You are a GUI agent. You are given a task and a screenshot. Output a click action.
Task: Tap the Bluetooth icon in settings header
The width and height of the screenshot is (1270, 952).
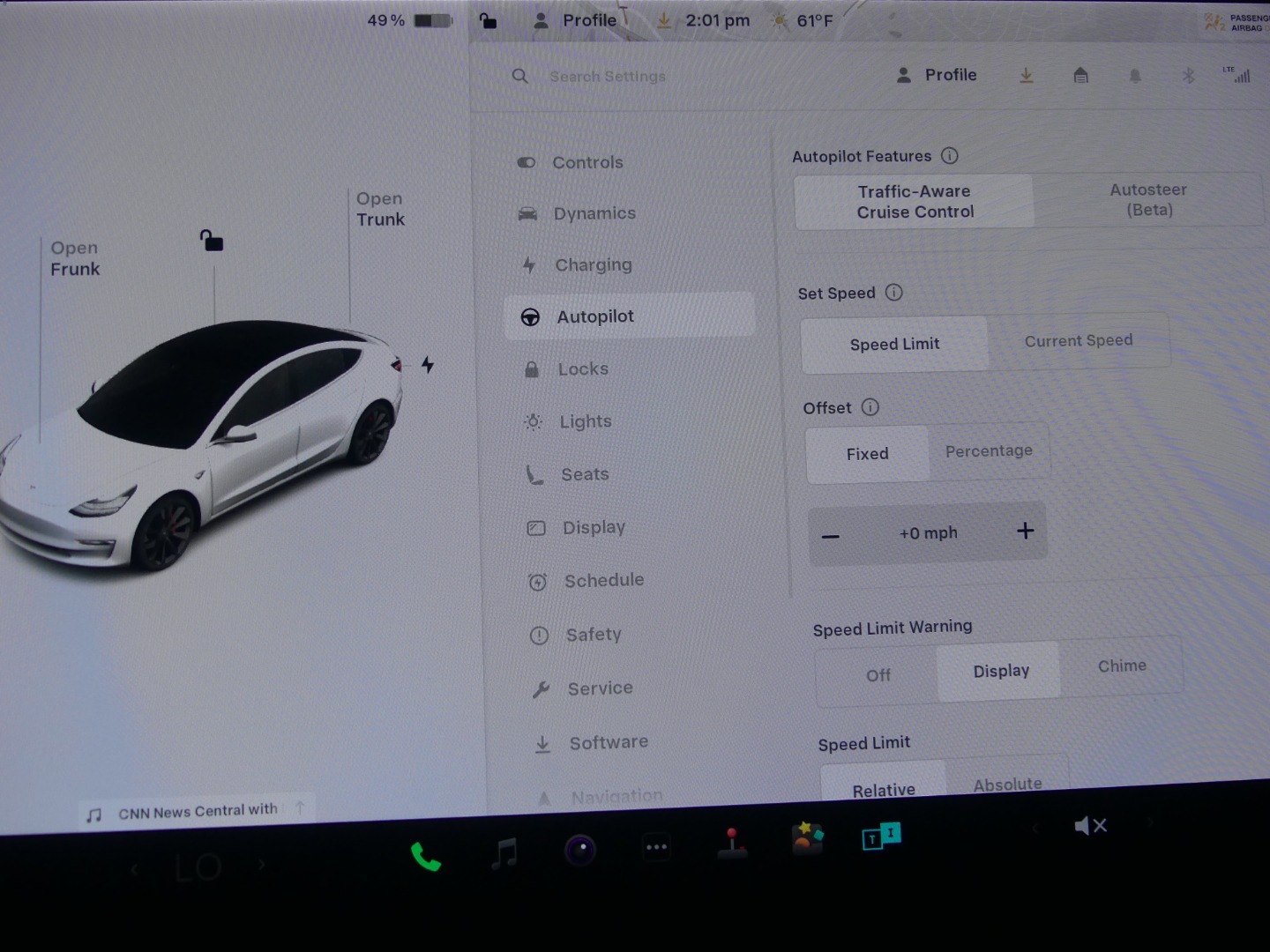[x=1188, y=76]
